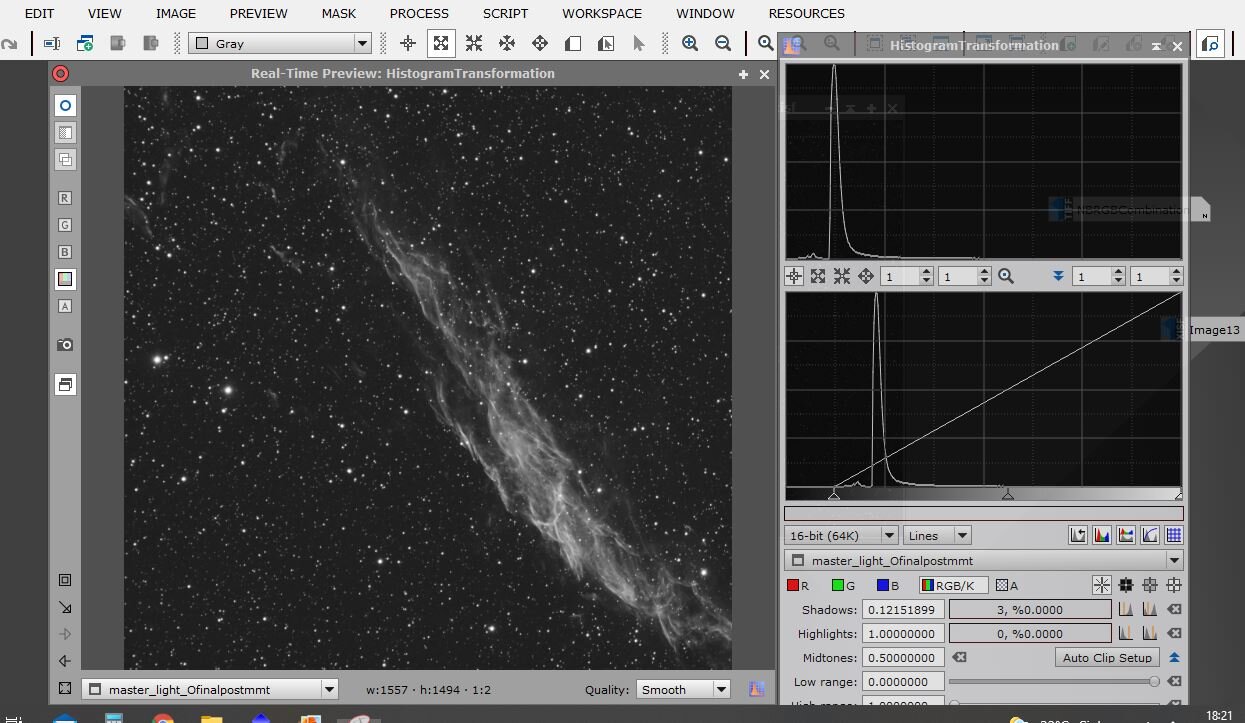The width and height of the screenshot is (1245, 723).
Task: Click the histogram zoom magnifier icon
Action: (x=1006, y=276)
